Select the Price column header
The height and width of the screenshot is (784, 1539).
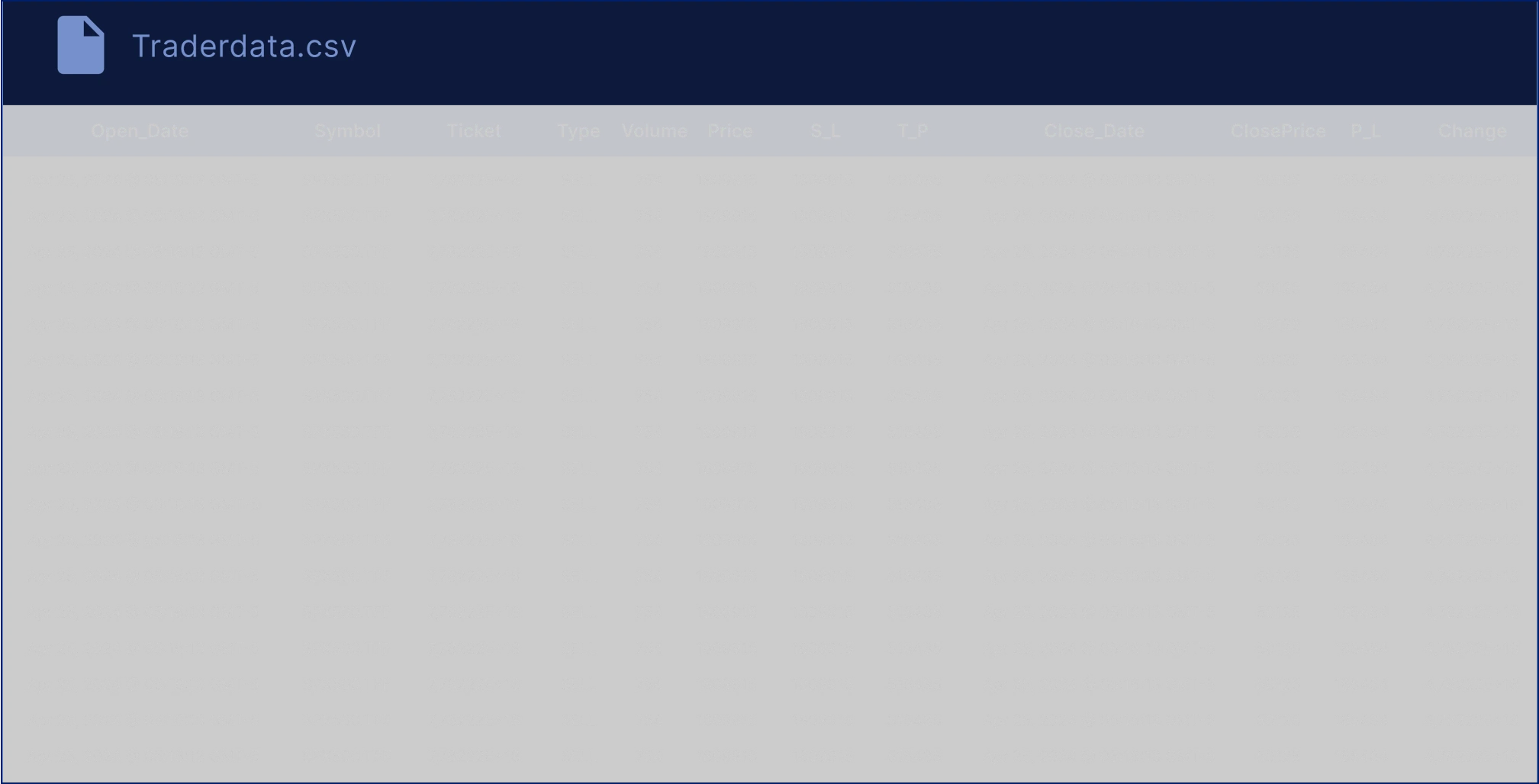[730, 131]
